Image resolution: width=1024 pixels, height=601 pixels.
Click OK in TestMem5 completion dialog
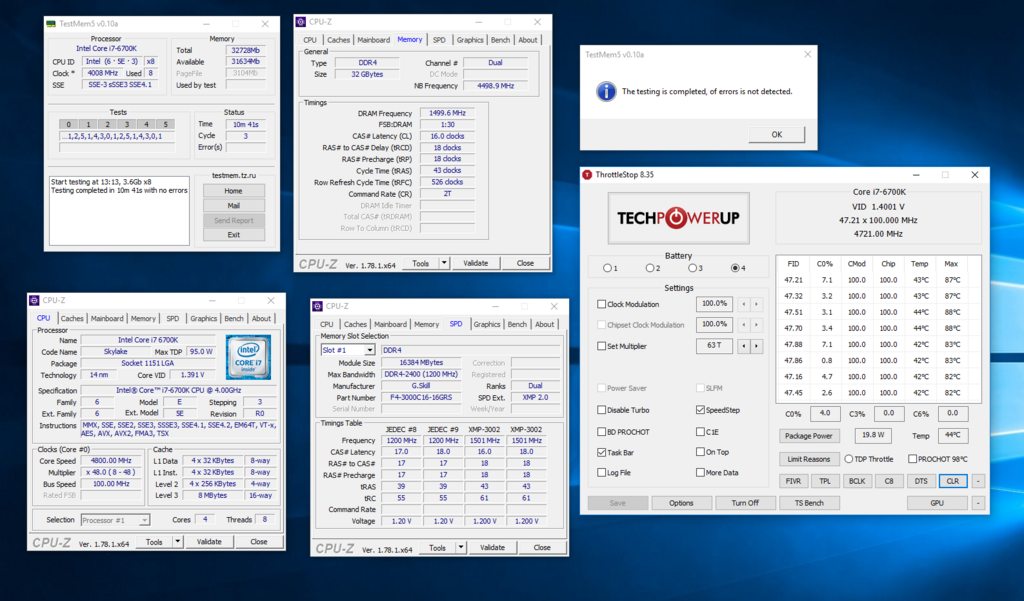(776, 135)
